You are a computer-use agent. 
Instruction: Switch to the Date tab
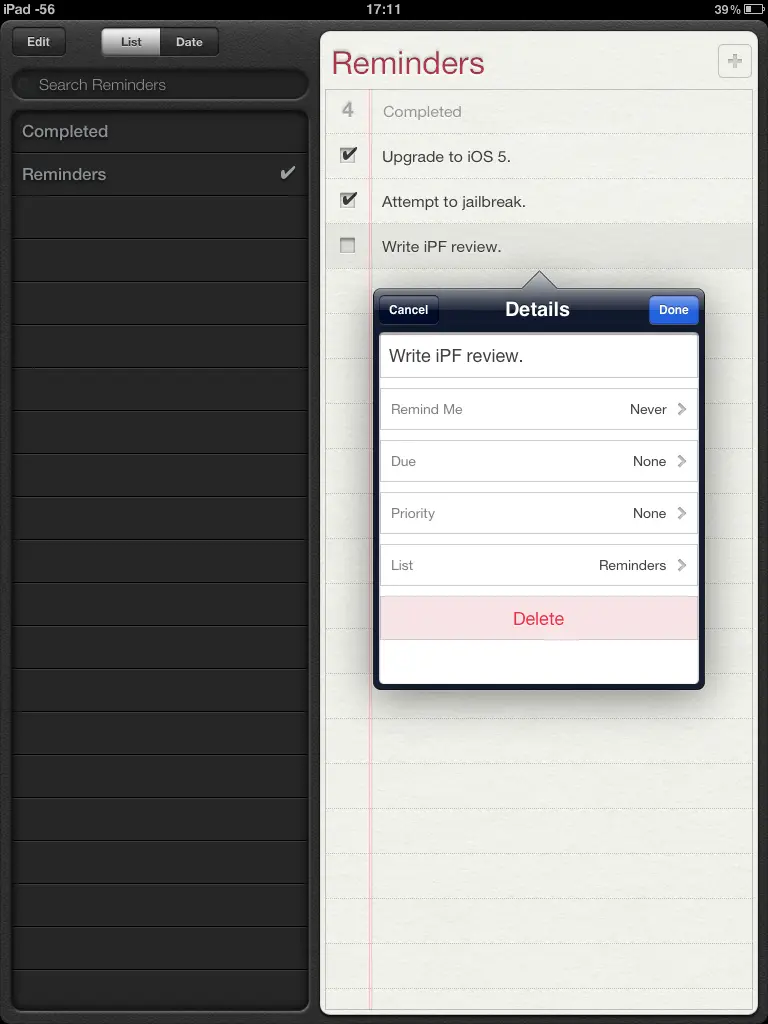point(189,42)
